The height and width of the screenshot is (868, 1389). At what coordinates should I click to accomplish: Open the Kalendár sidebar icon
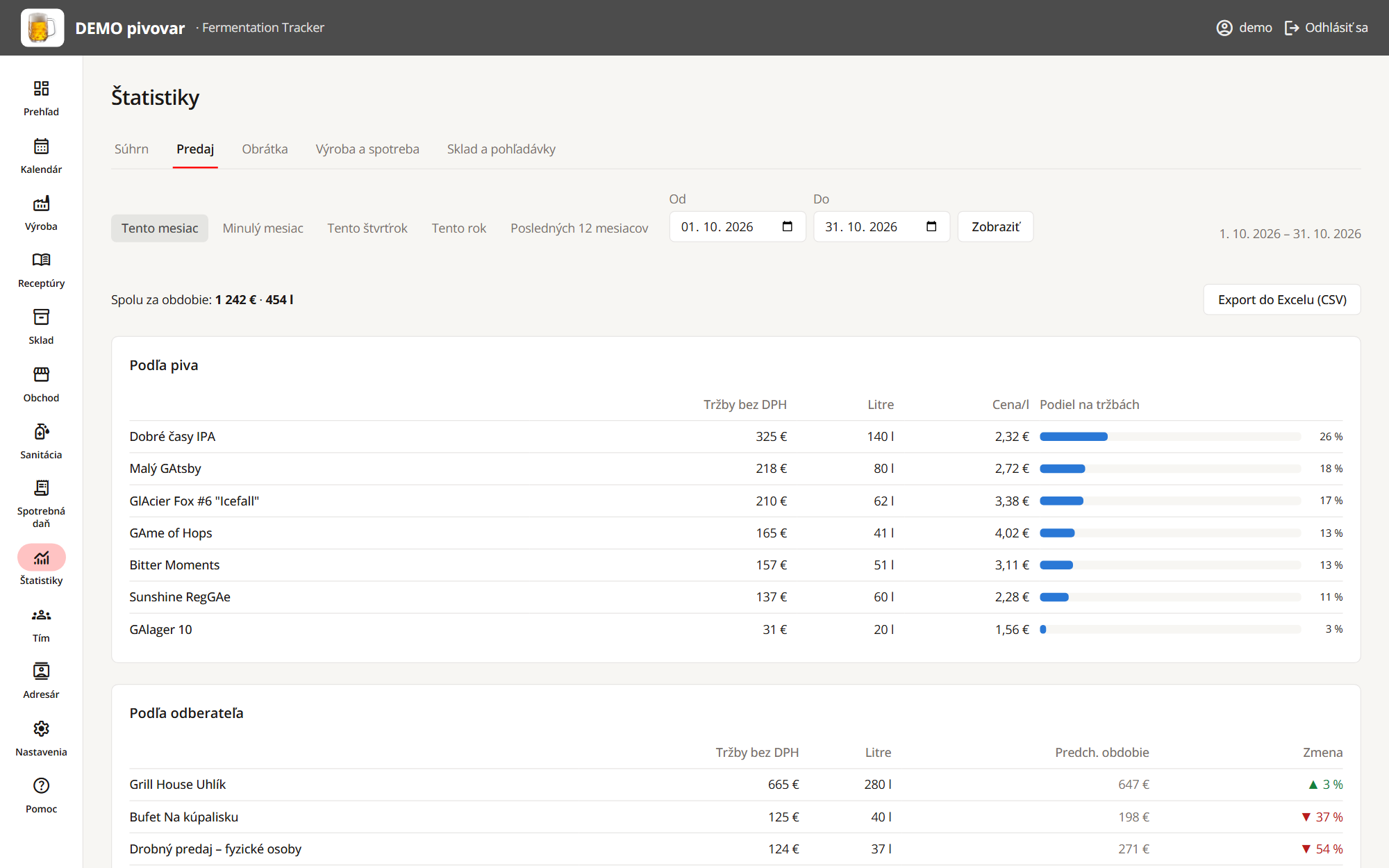pos(41,146)
